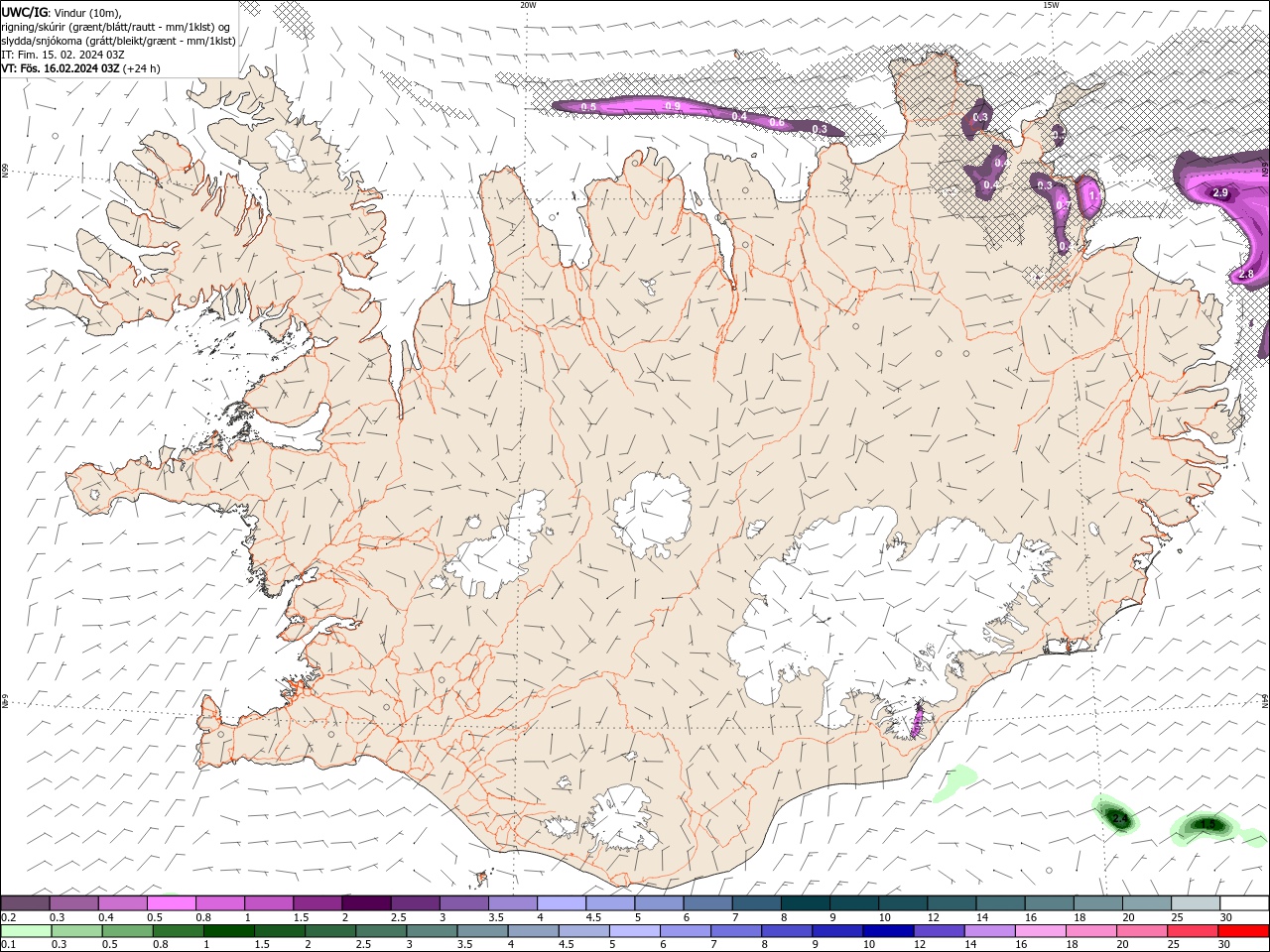Click the pale green rain blob off the southeast coast
The height and width of the screenshot is (952, 1270).
pyautogui.click(x=954, y=783)
